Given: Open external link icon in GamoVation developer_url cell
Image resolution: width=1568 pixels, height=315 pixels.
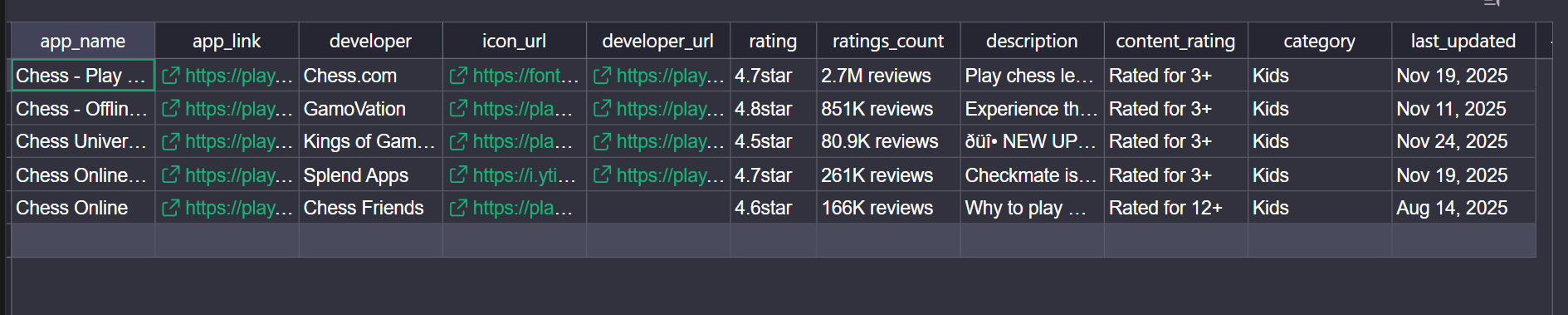Looking at the screenshot, I should pyautogui.click(x=602, y=109).
